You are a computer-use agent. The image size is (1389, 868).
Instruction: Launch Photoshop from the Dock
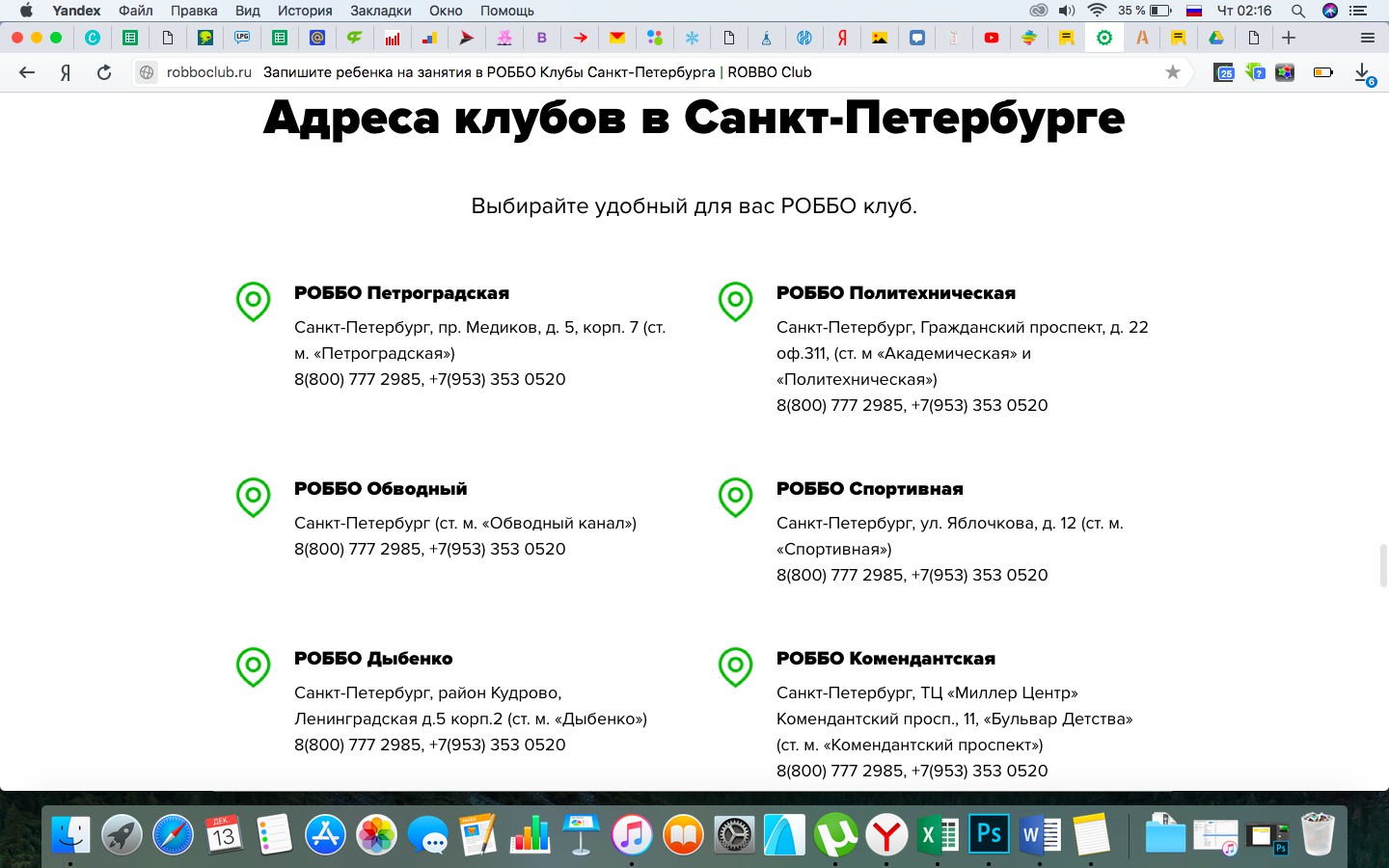point(989,834)
